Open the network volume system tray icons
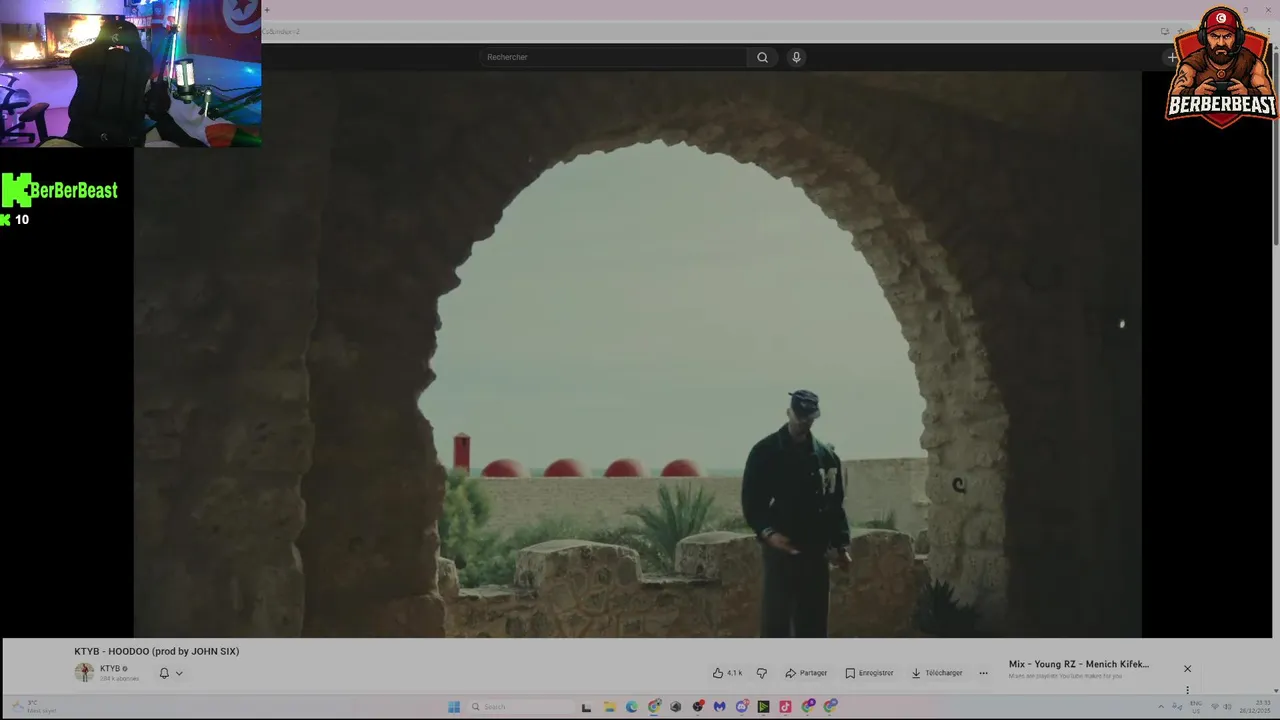The height and width of the screenshot is (720, 1280). pos(1222,707)
